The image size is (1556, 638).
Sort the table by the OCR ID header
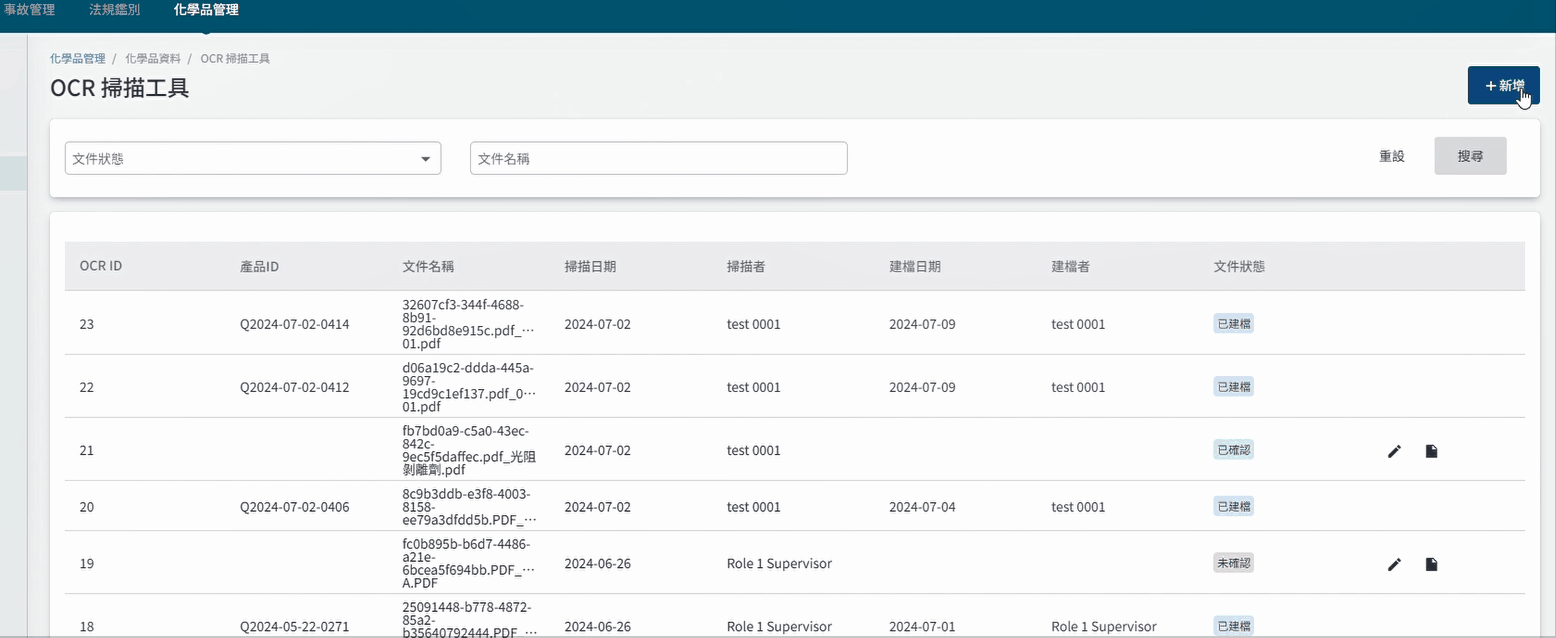pyautogui.click(x=100, y=266)
